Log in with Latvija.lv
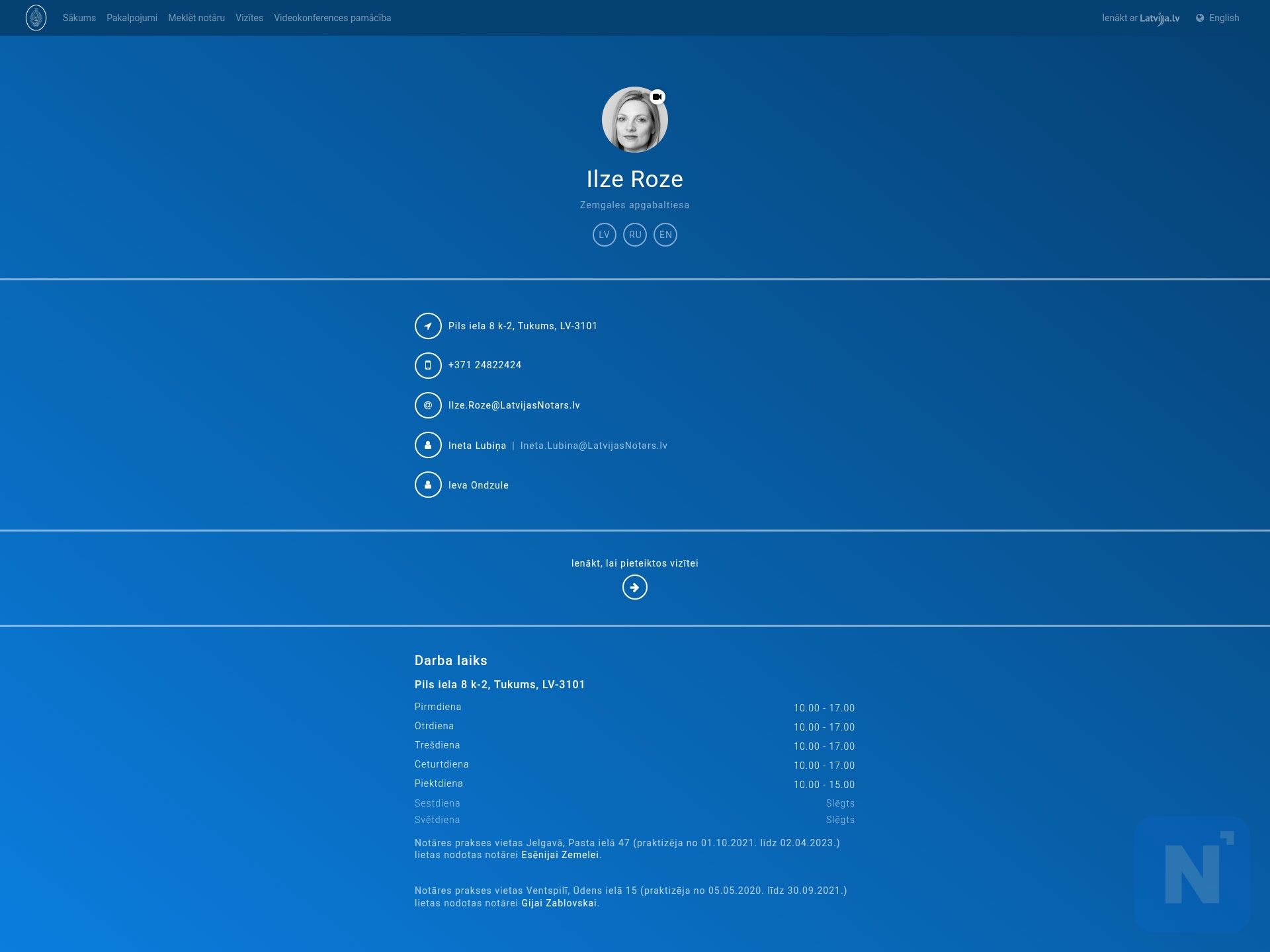The width and height of the screenshot is (1270, 952). coord(1140,18)
